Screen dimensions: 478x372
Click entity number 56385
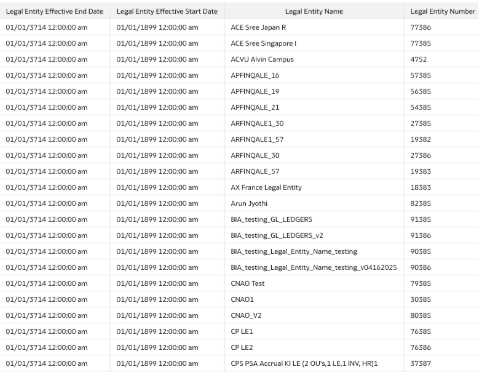click(420, 91)
